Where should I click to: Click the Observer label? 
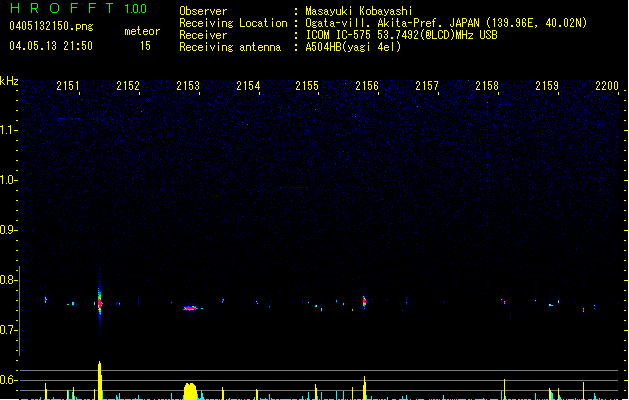coord(203,11)
